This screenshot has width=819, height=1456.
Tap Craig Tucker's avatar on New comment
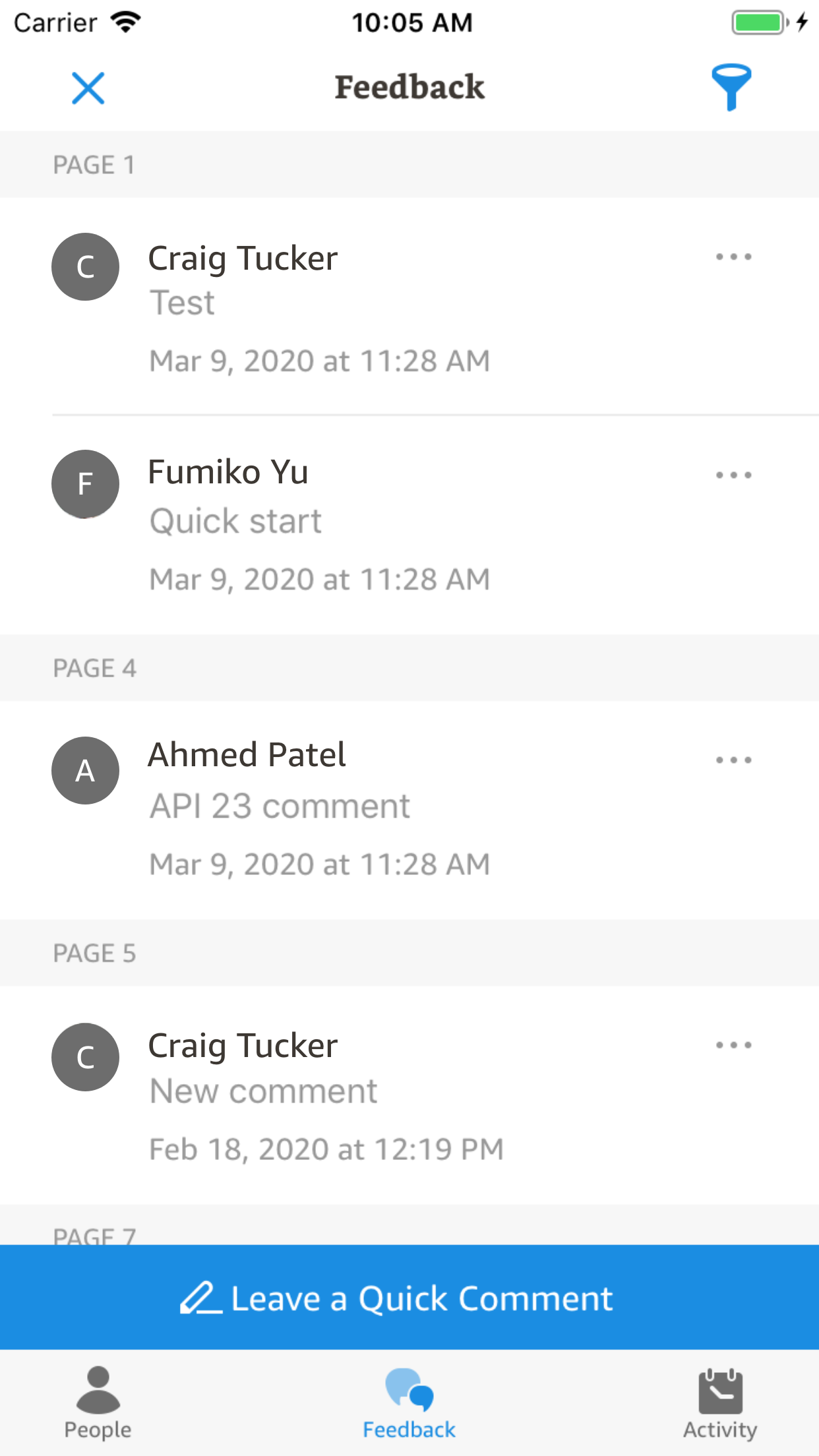pyautogui.click(x=85, y=1057)
